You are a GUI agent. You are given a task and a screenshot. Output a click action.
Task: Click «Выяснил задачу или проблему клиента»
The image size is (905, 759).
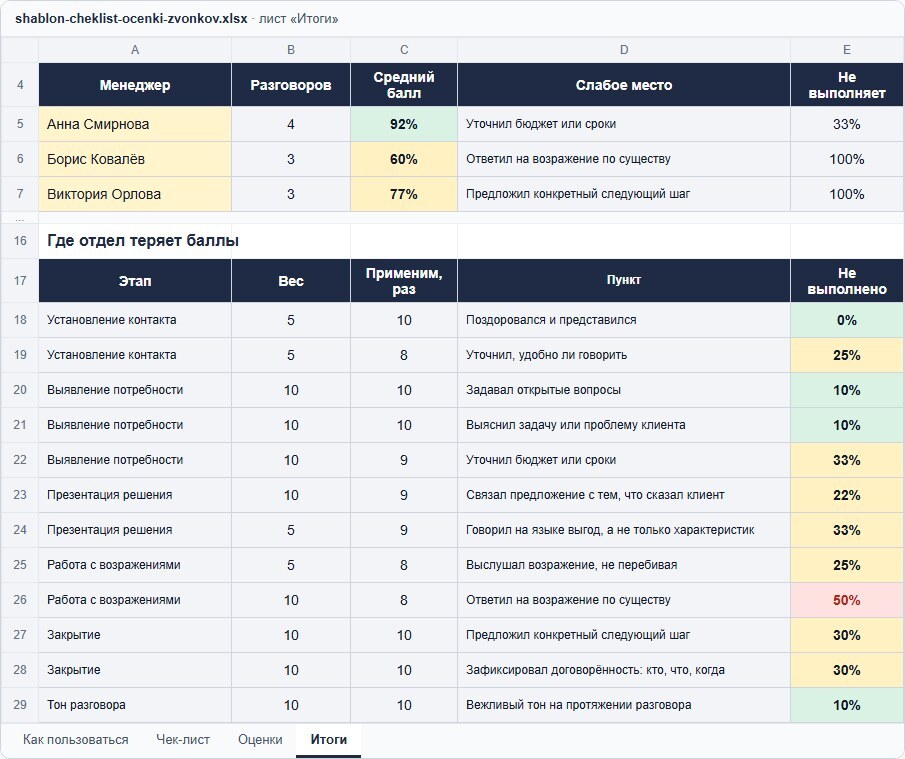(x=624, y=425)
